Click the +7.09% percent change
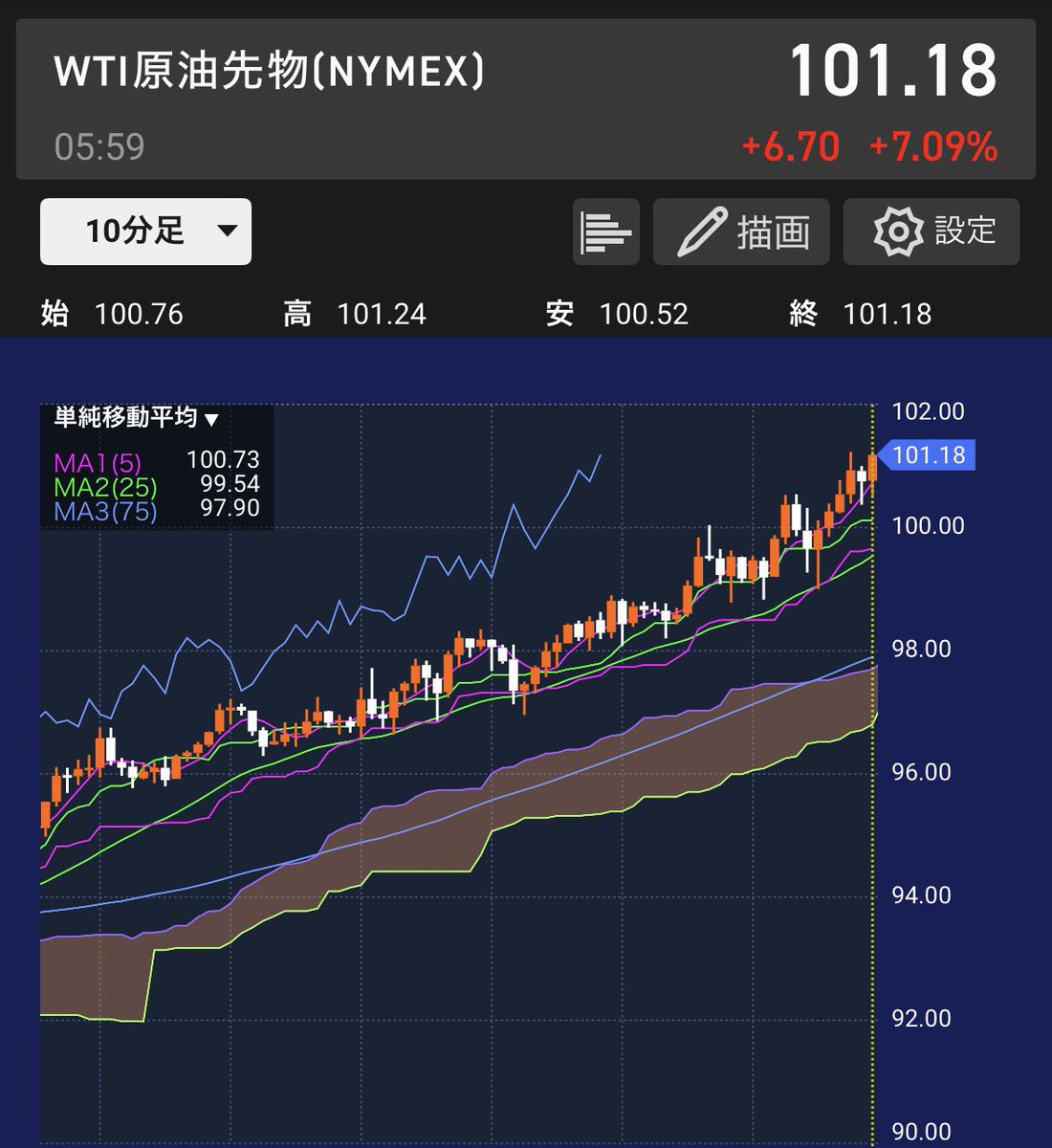Image resolution: width=1052 pixels, height=1148 pixels. pos(933,147)
